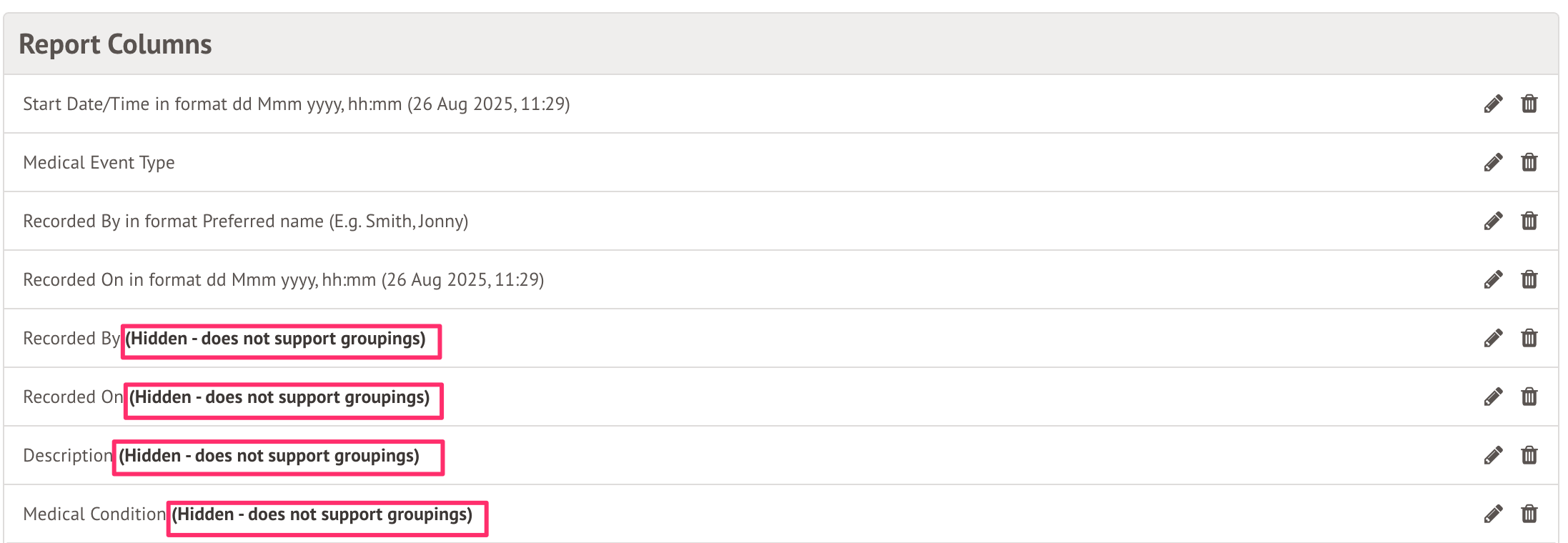Edit the hidden Recorded By column
1568x543 pixels.
pos(1493,339)
